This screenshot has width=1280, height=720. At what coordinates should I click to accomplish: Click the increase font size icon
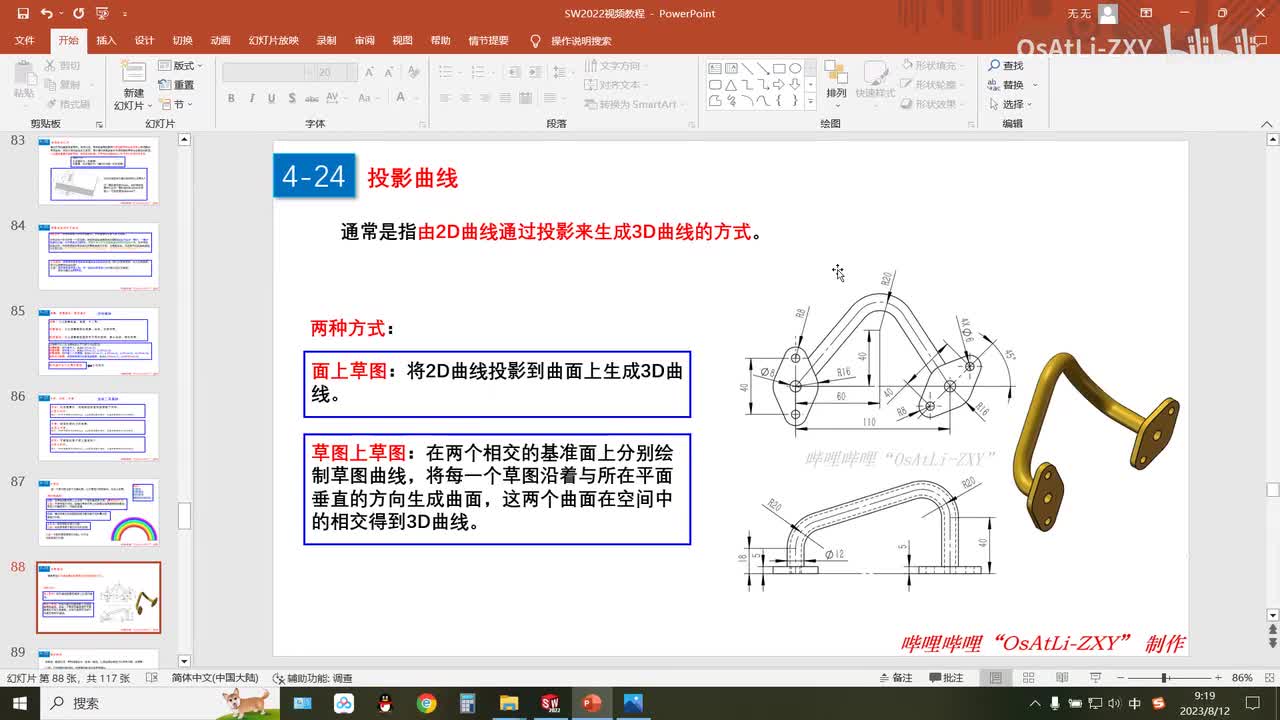[370, 72]
